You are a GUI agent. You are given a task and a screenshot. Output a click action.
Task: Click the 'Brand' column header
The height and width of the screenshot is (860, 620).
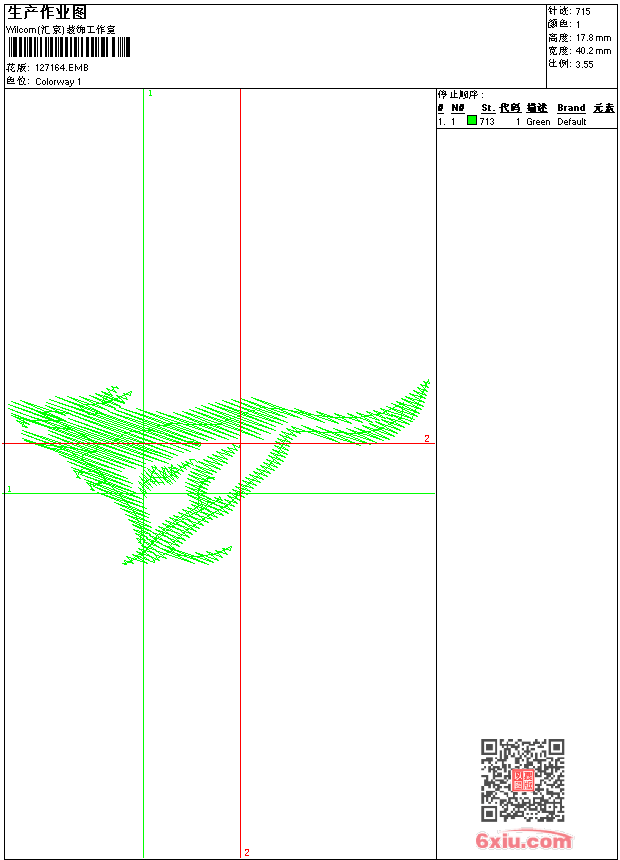(571, 108)
